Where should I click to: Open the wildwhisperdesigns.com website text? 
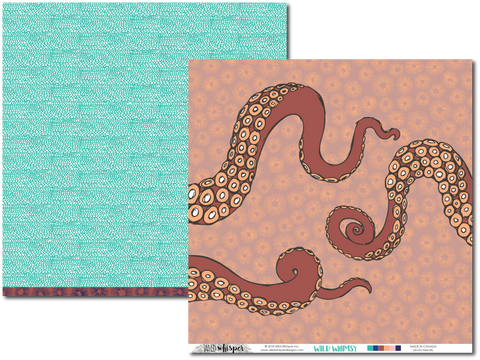282,350
